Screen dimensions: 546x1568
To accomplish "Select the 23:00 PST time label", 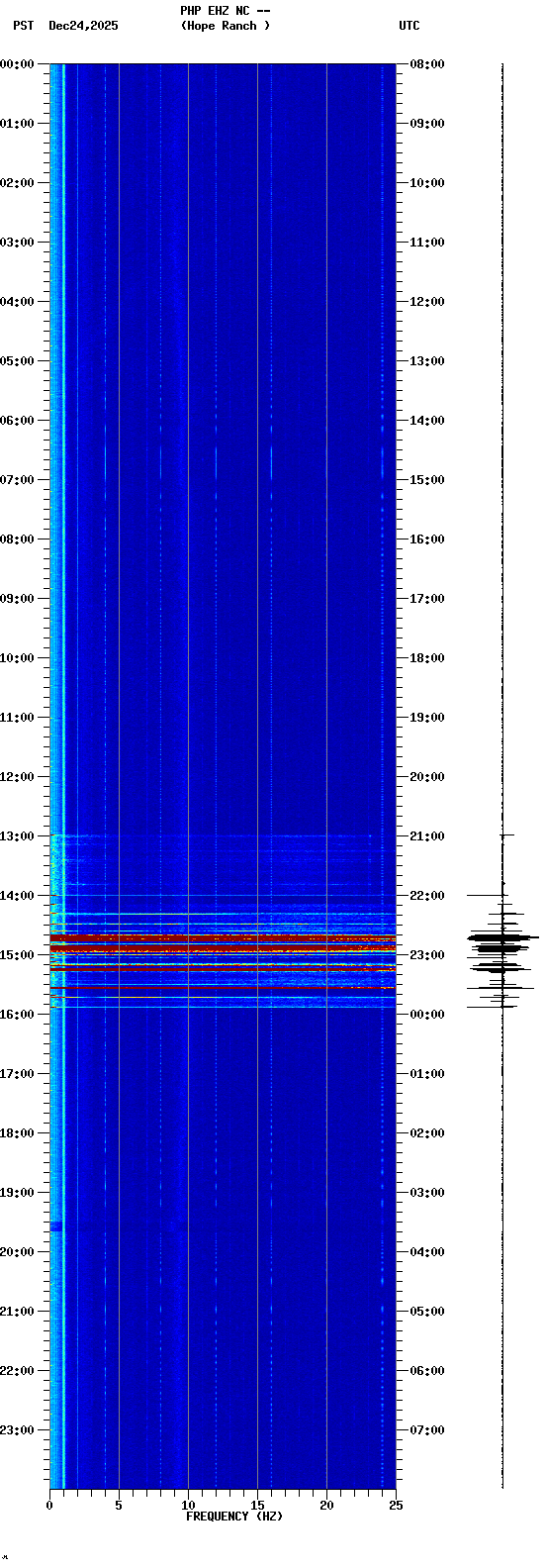I will [17, 1430].
